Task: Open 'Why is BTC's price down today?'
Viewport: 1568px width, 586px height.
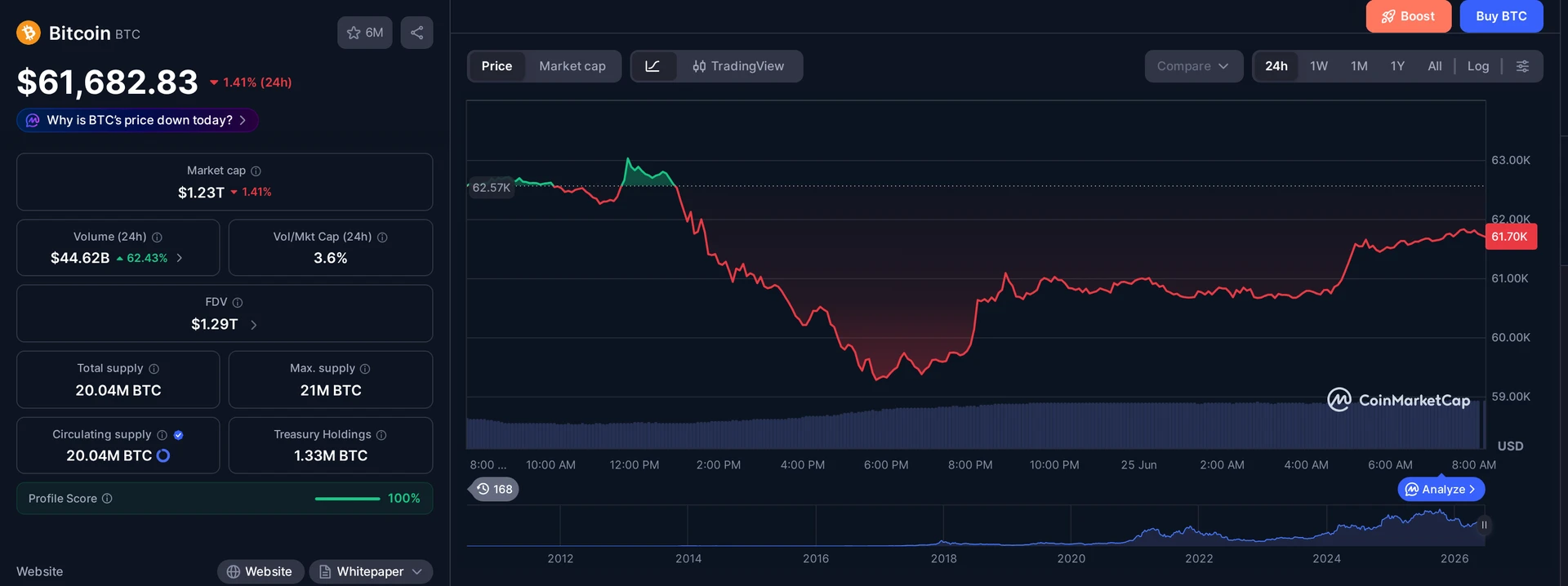Action: click(137, 120)
